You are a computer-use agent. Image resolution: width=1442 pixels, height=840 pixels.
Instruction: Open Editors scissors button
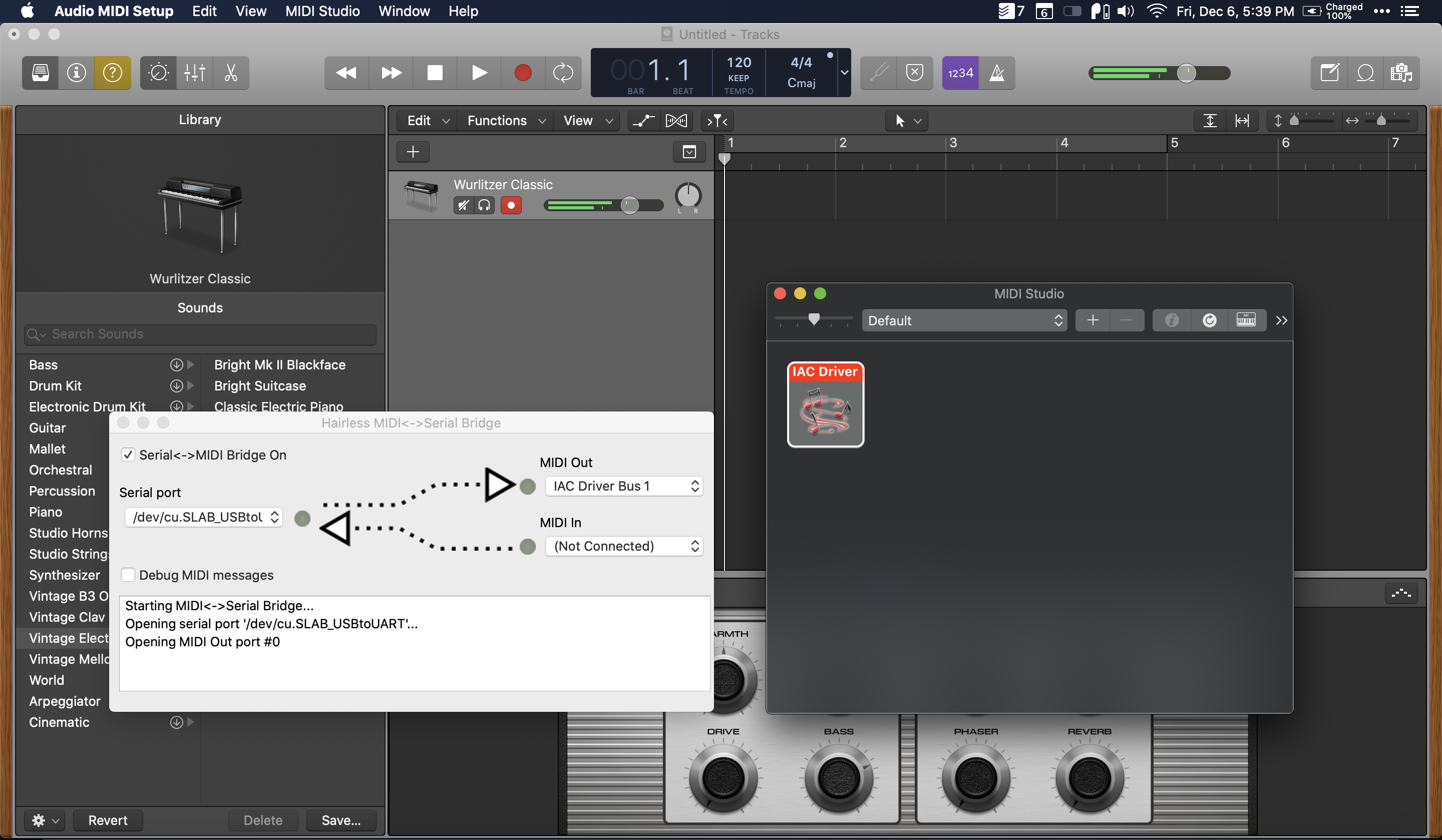[x=231, y=73]
